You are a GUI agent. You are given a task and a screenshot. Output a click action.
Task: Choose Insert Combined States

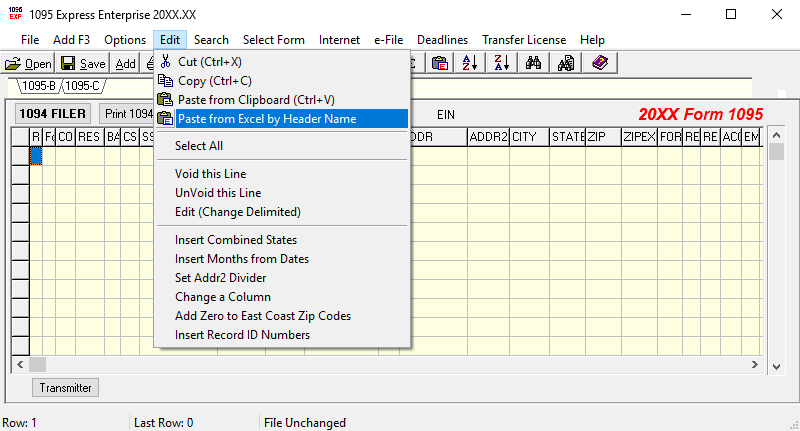(x=282, y=240)
